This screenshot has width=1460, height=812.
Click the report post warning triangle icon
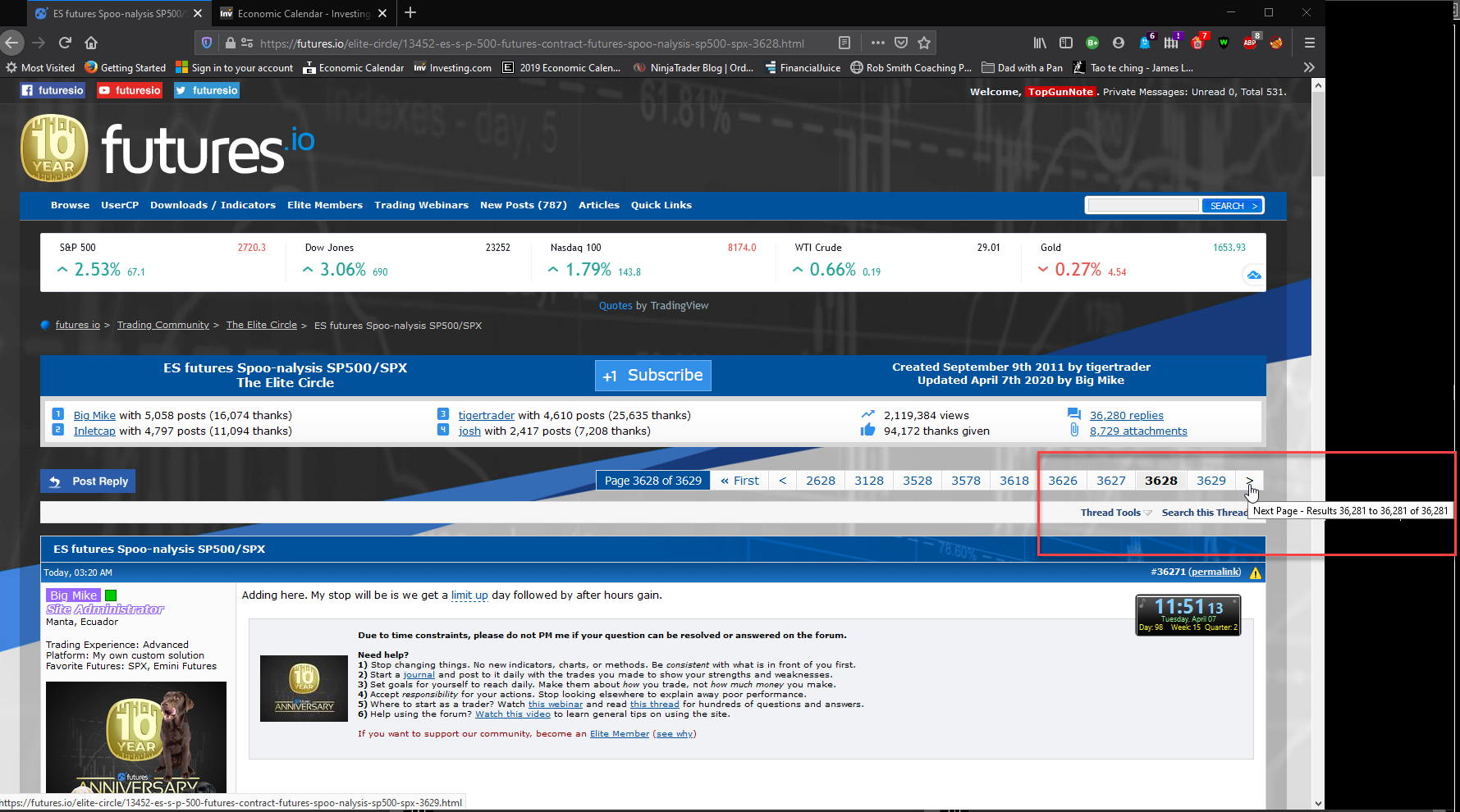[1256, 573]
